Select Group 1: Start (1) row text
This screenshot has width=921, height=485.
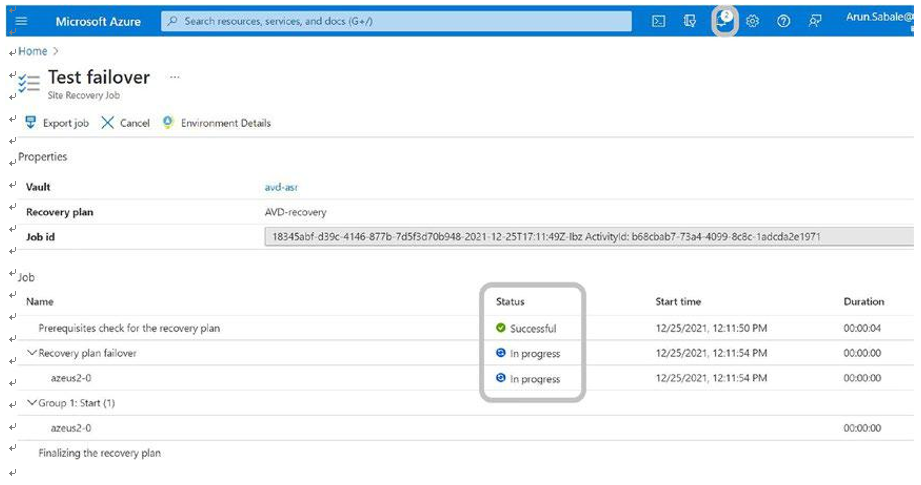click(x=77, y=403)
